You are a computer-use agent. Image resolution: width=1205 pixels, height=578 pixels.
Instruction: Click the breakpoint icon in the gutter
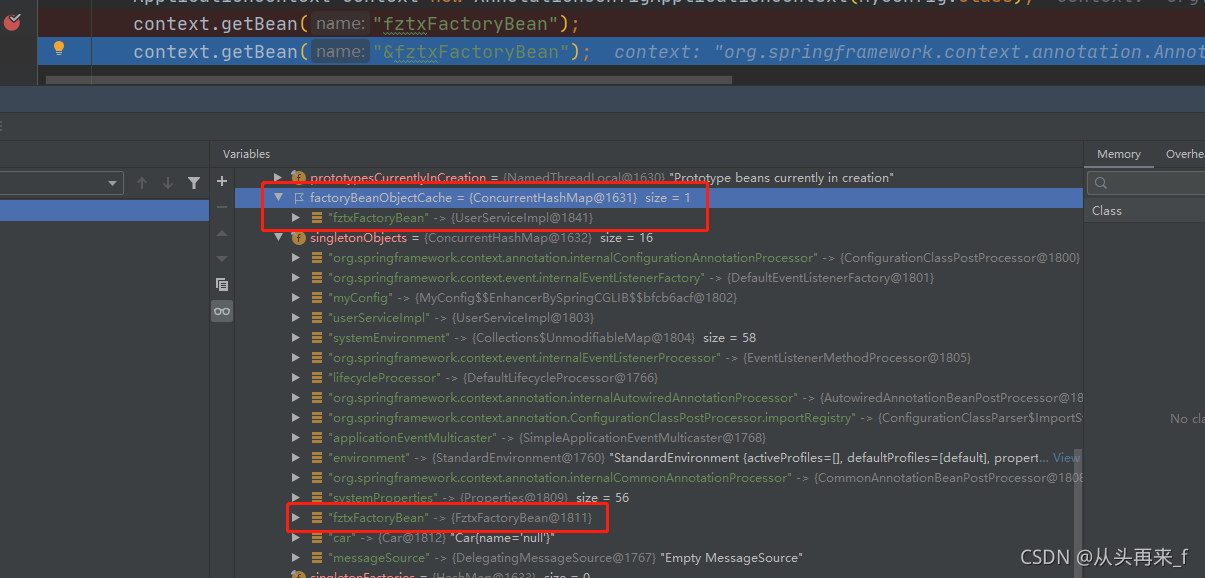[12, 22]
